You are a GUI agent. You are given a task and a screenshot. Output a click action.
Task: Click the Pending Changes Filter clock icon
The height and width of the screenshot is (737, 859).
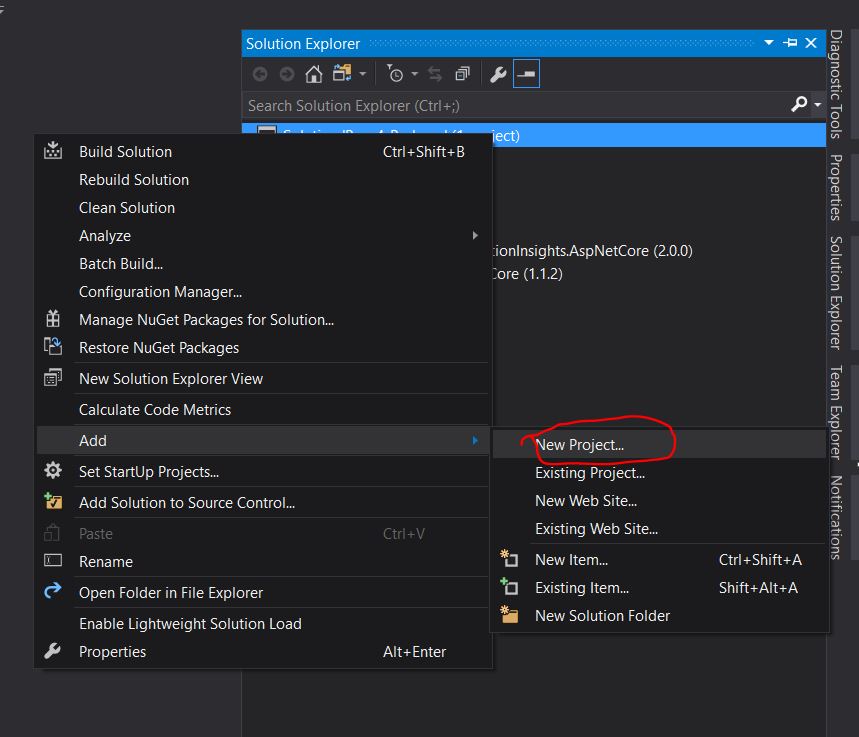[395, 74]
